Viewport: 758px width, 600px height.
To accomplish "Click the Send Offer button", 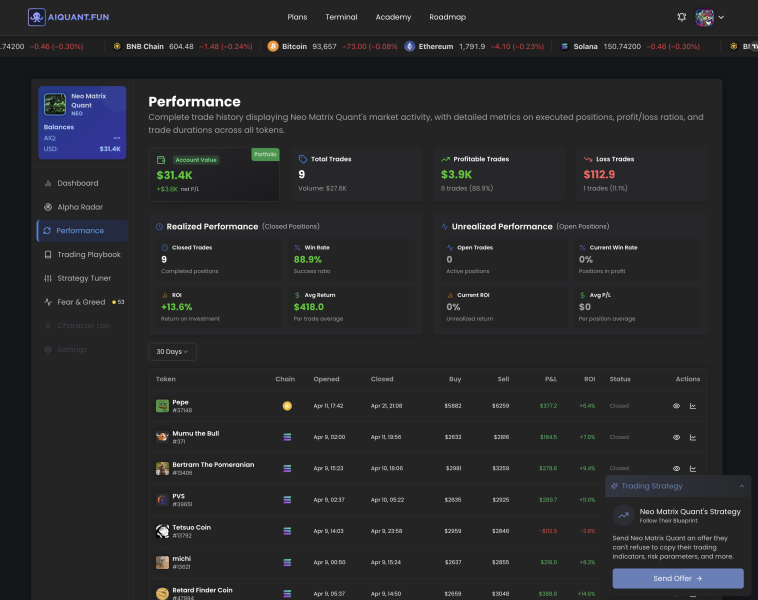I will (678, 578).
